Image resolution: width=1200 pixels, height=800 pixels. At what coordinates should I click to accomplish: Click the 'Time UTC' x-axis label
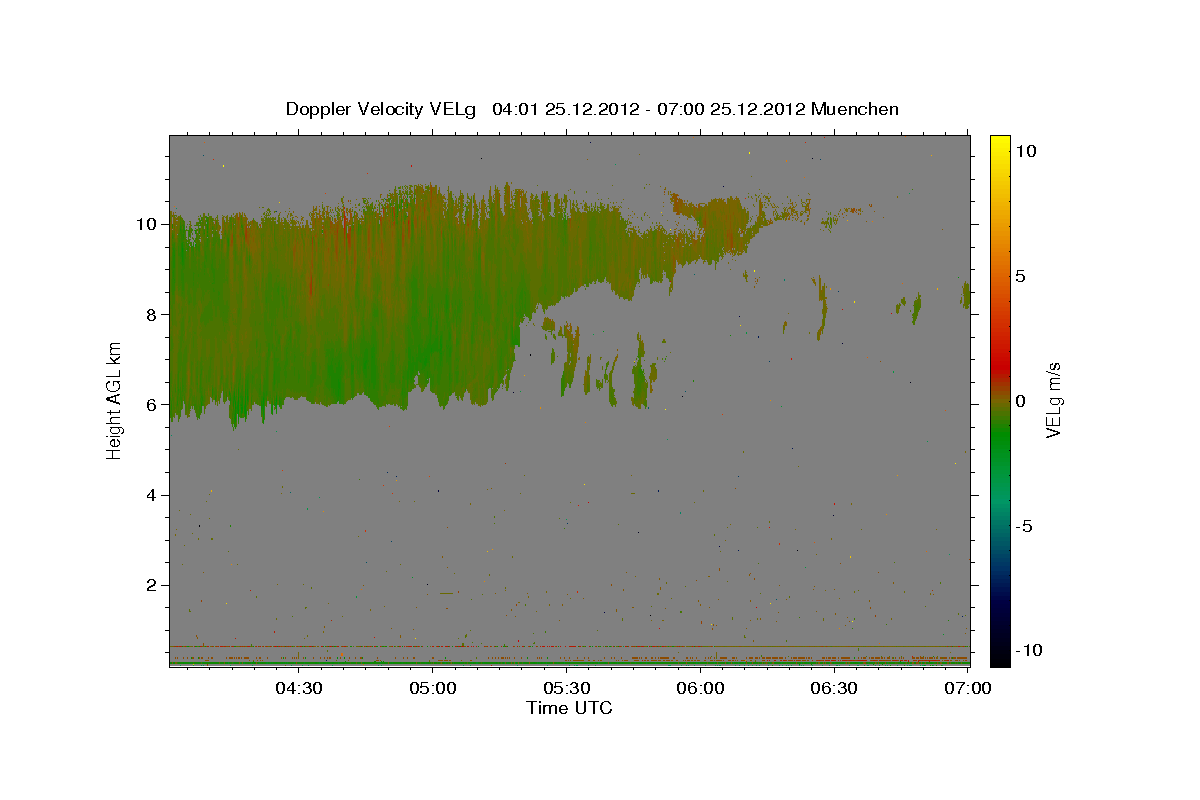[569, 708]
